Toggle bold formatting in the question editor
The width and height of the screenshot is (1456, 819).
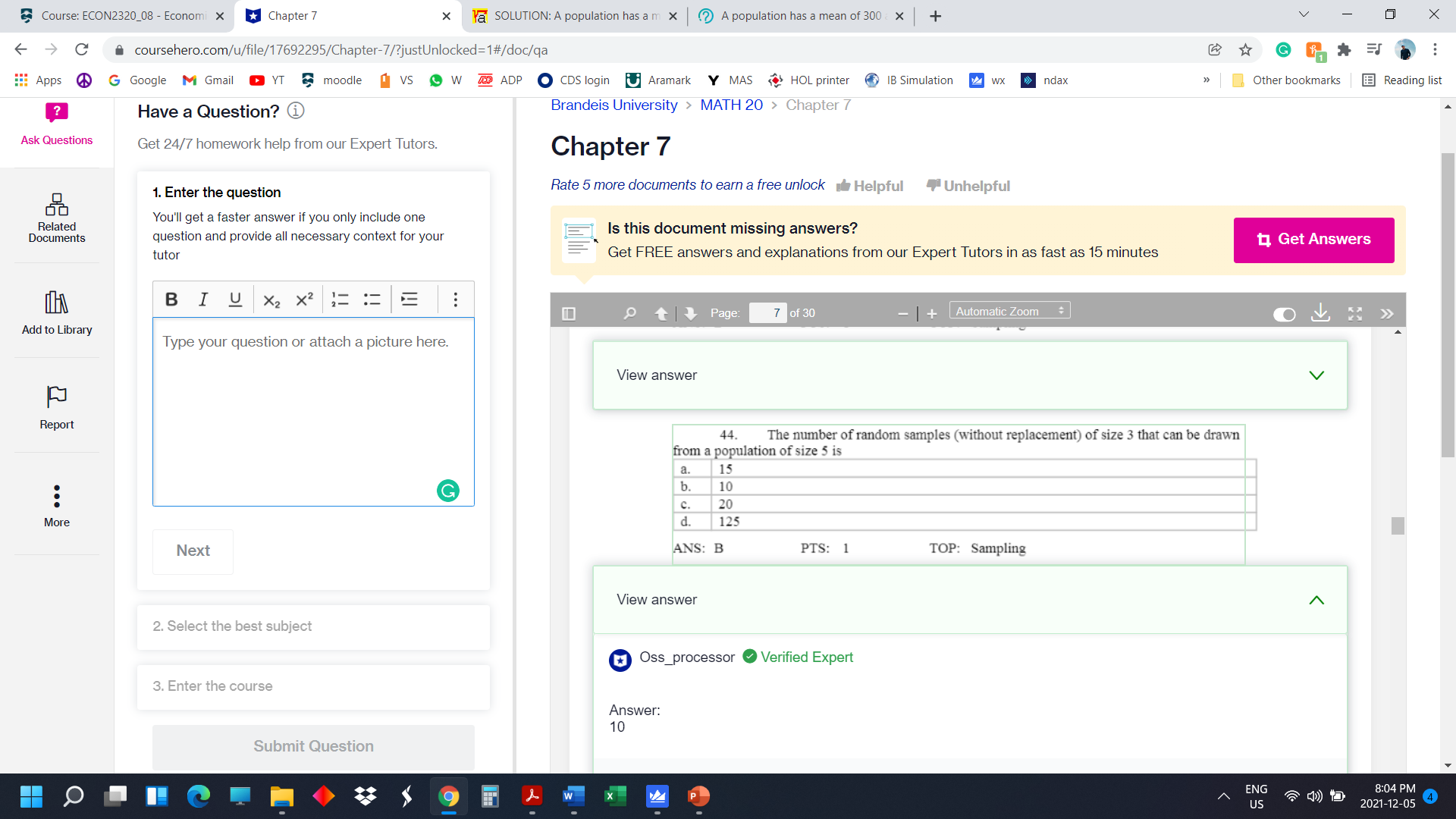click(x=171, y=299)
